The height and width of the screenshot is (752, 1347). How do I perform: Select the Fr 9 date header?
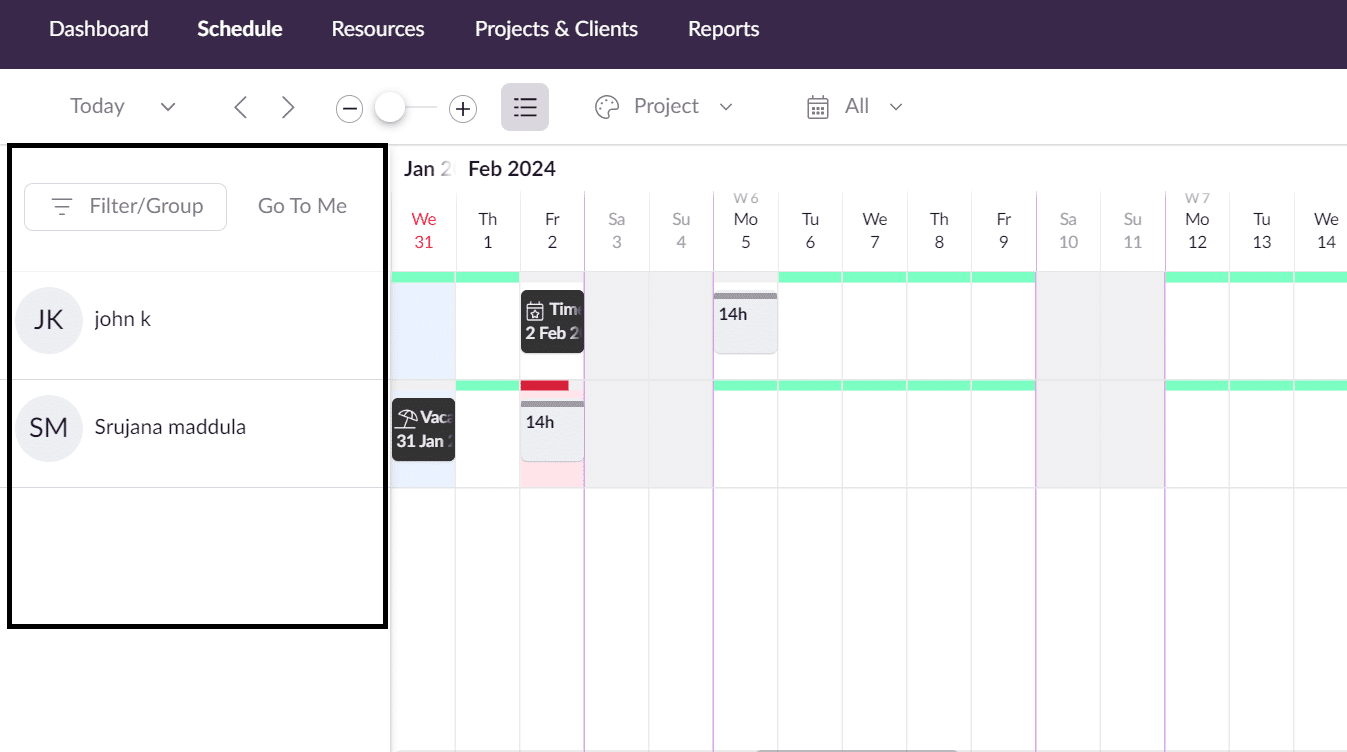click(x=1003, y=230)
